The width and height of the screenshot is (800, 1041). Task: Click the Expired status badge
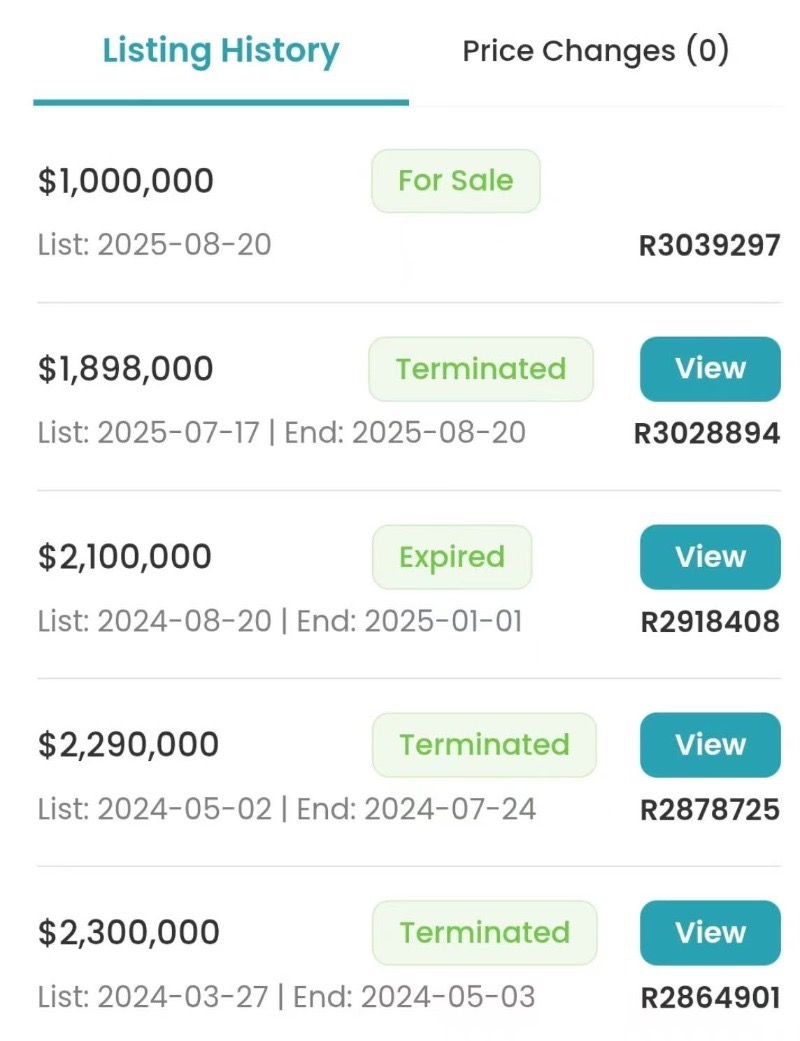tap(452, 557)
